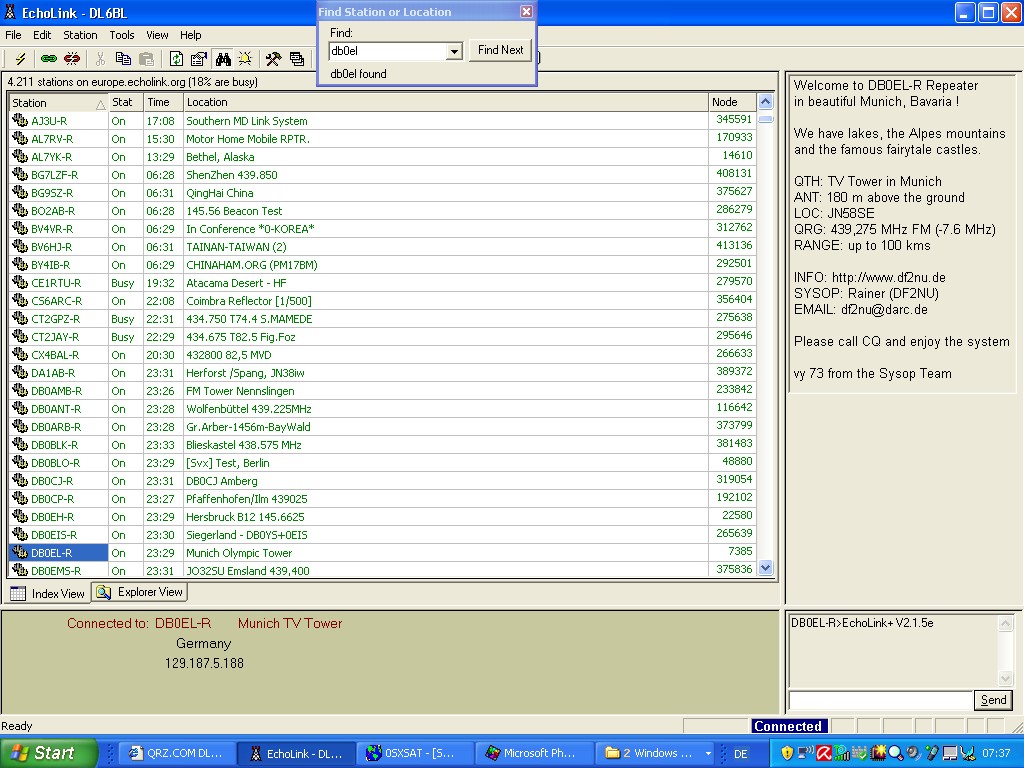Click the green Connect link toolbar icon
1024x768 pixels.
coord(48,59)
